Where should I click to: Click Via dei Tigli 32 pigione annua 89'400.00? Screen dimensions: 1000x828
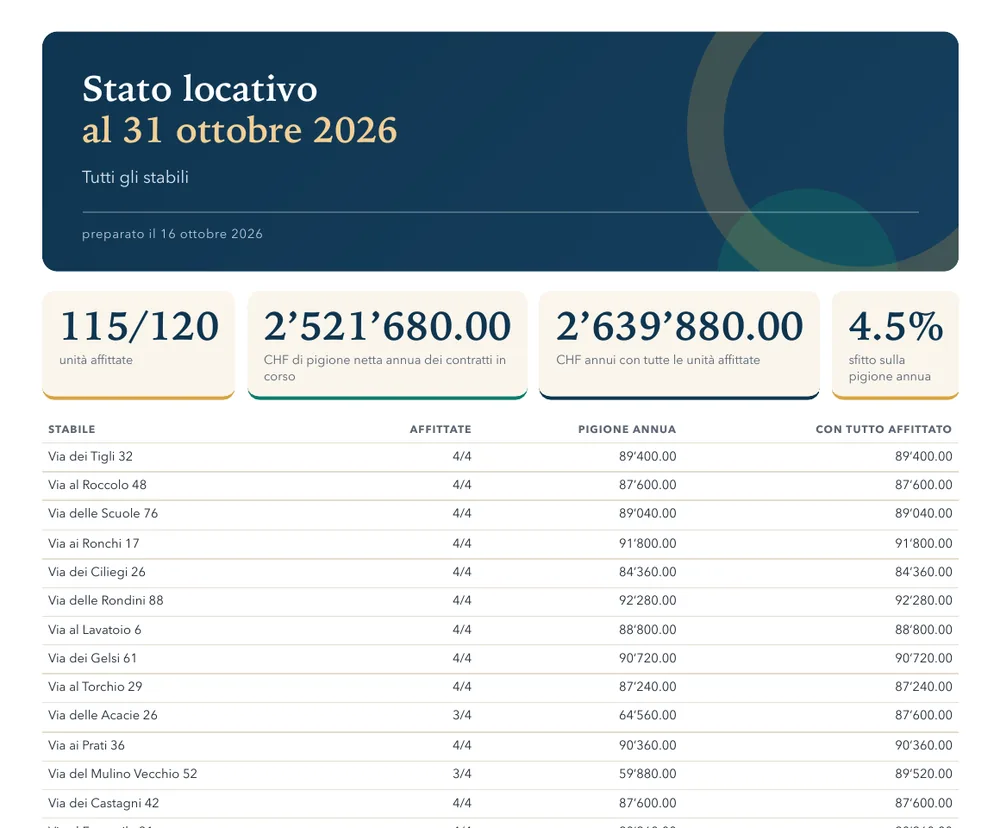[647, 456]
